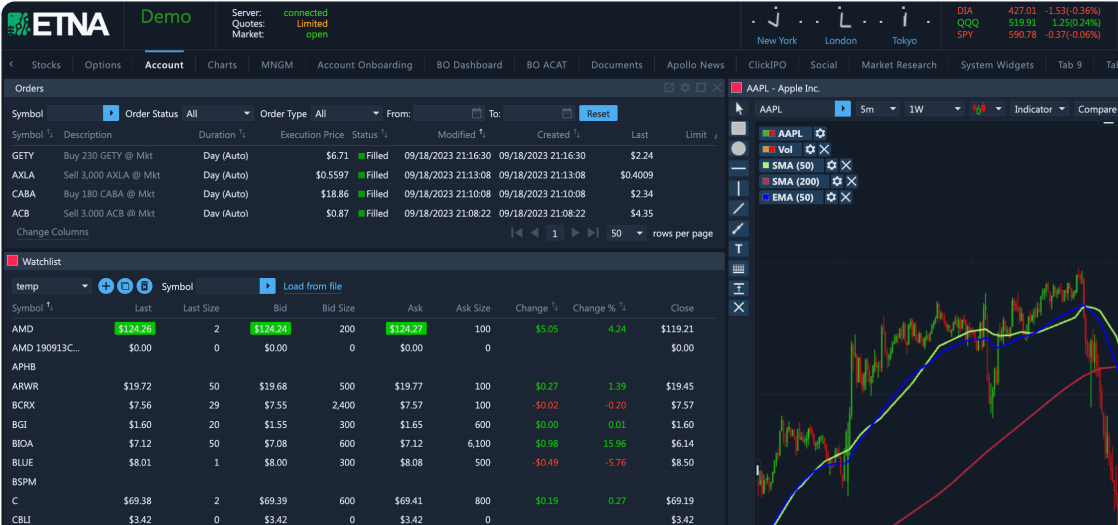This screenshot has height=525, width=1118.
Task: Remove the EMA (50) indicator
Action: (x=846, y=198)
